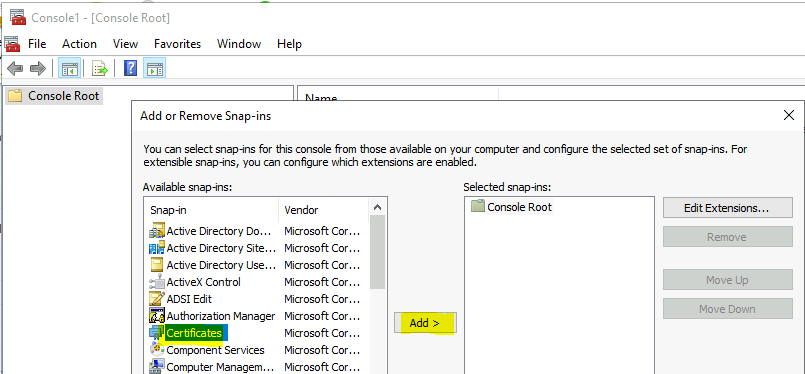Toggle Show/Hide Action Pane toolbar icon
Image resolution: width=805 pixels, height=374 pixels.
(155, 68)
